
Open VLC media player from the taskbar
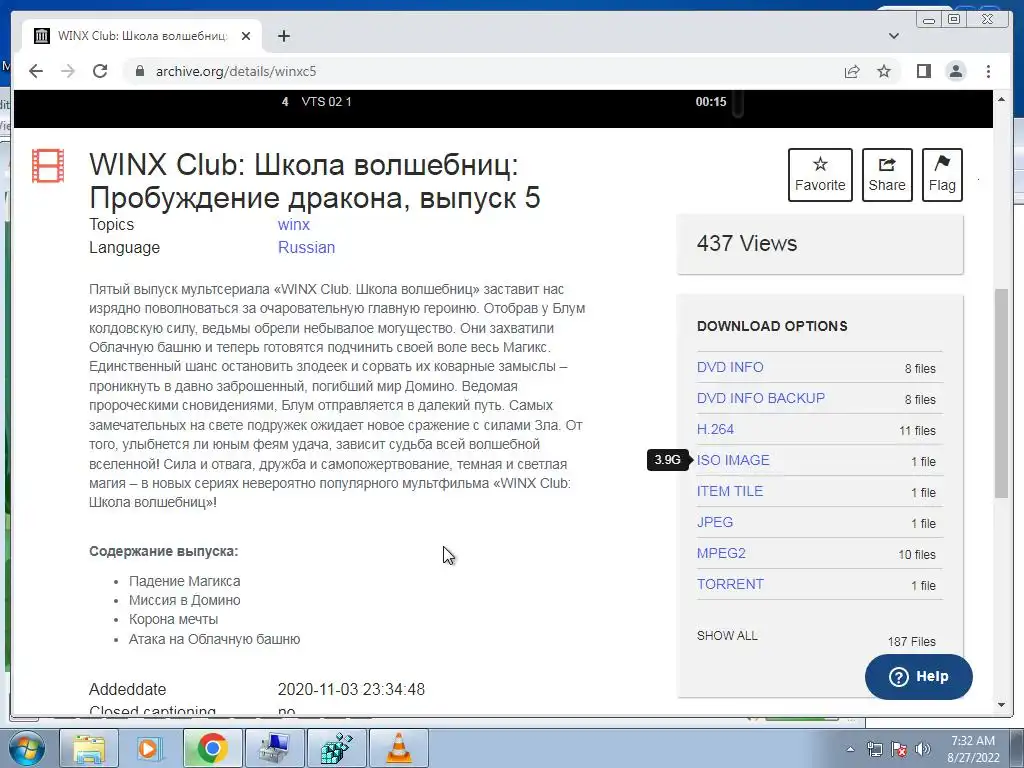[x=398, y=748]
